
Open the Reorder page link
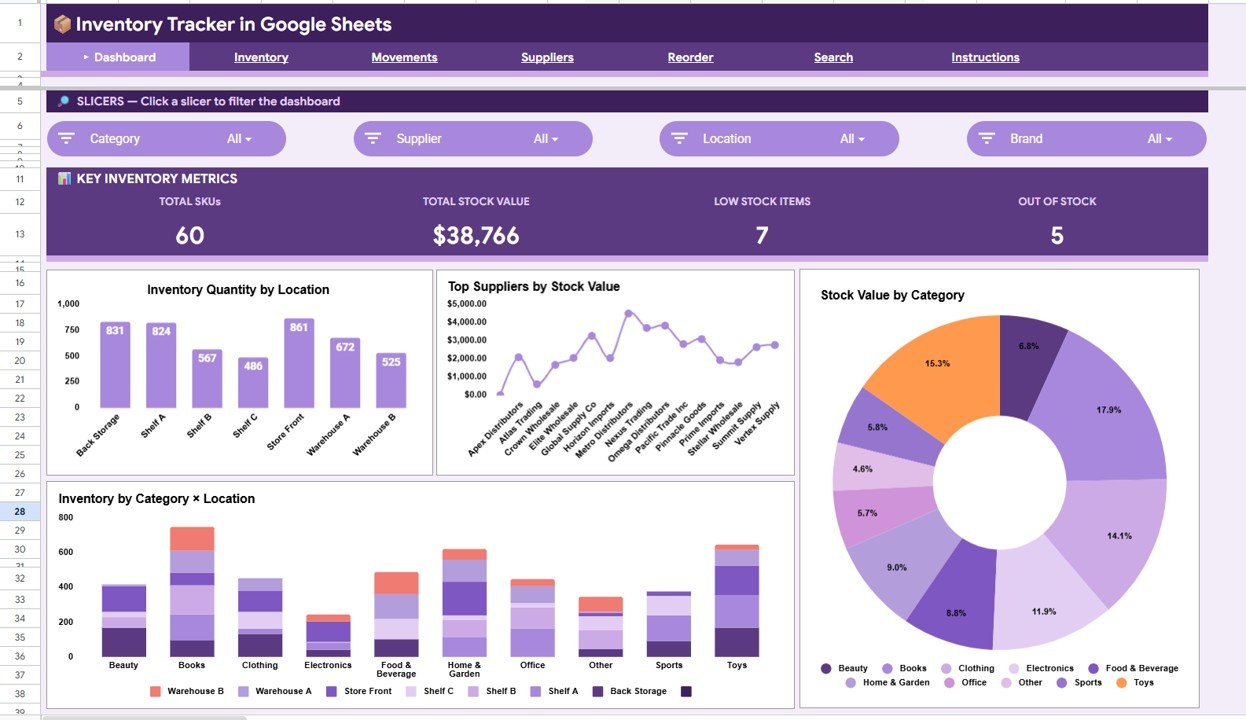click(690, 57)
